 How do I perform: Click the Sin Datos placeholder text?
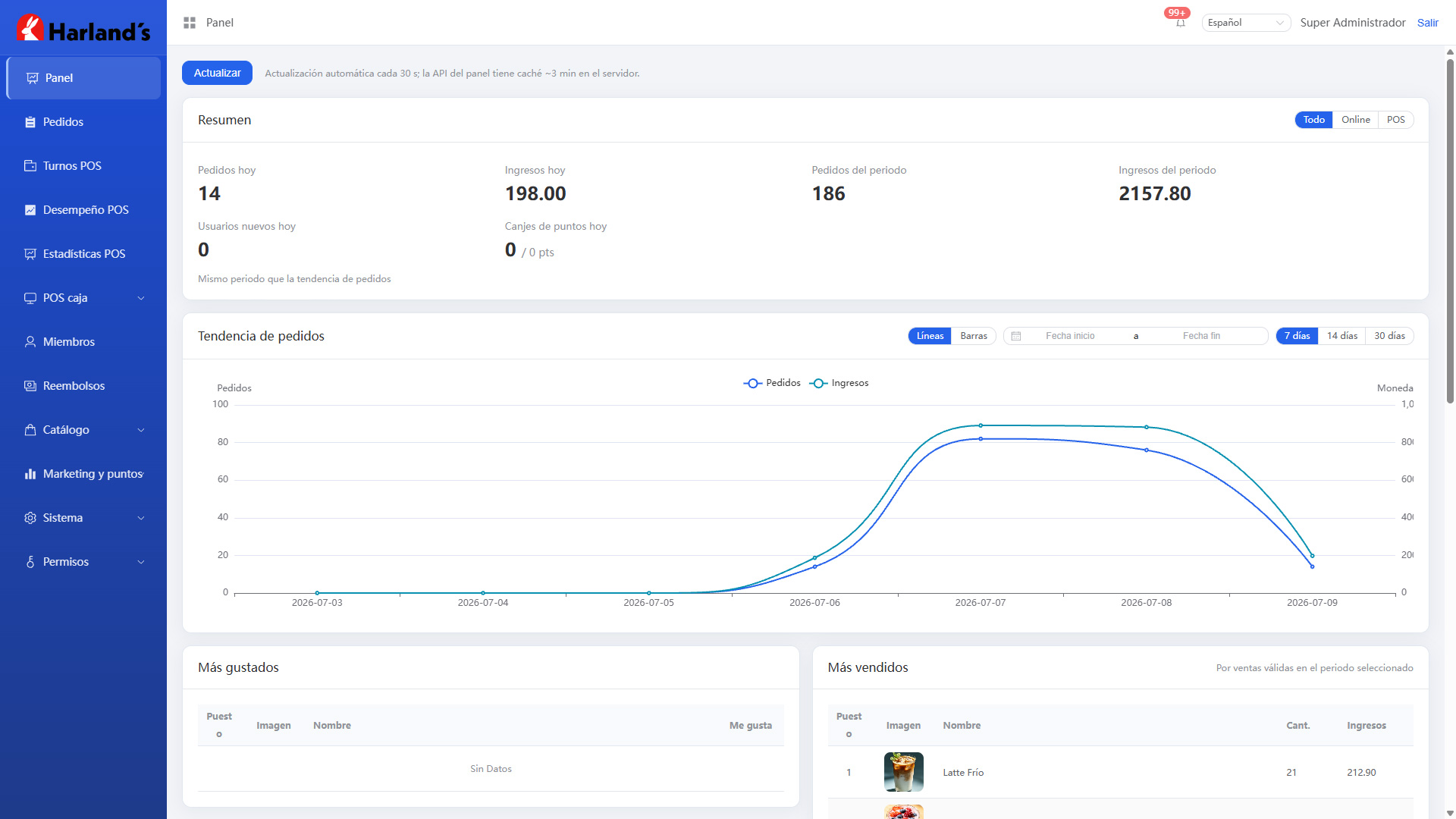[491, 769]
